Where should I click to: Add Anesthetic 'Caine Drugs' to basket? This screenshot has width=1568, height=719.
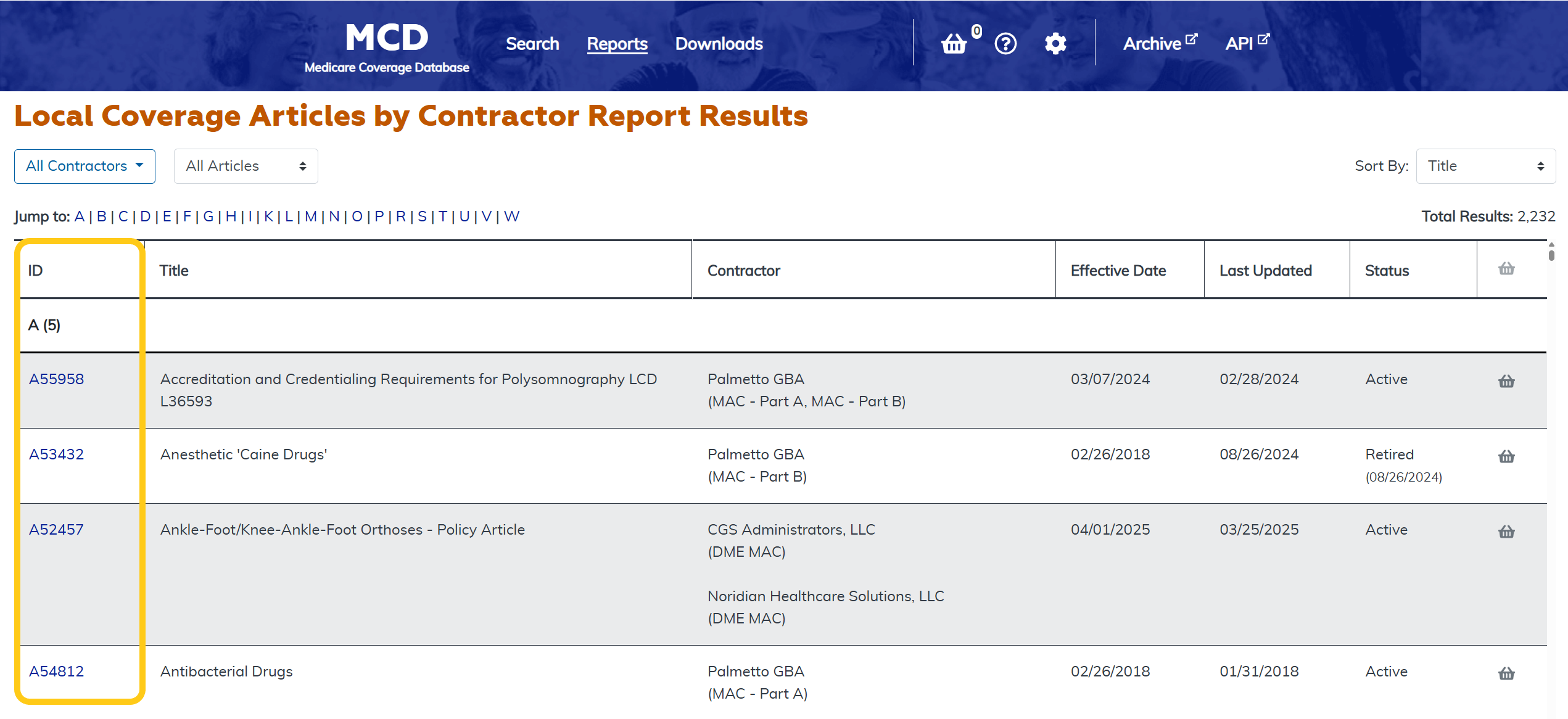tap(1506, 456)
